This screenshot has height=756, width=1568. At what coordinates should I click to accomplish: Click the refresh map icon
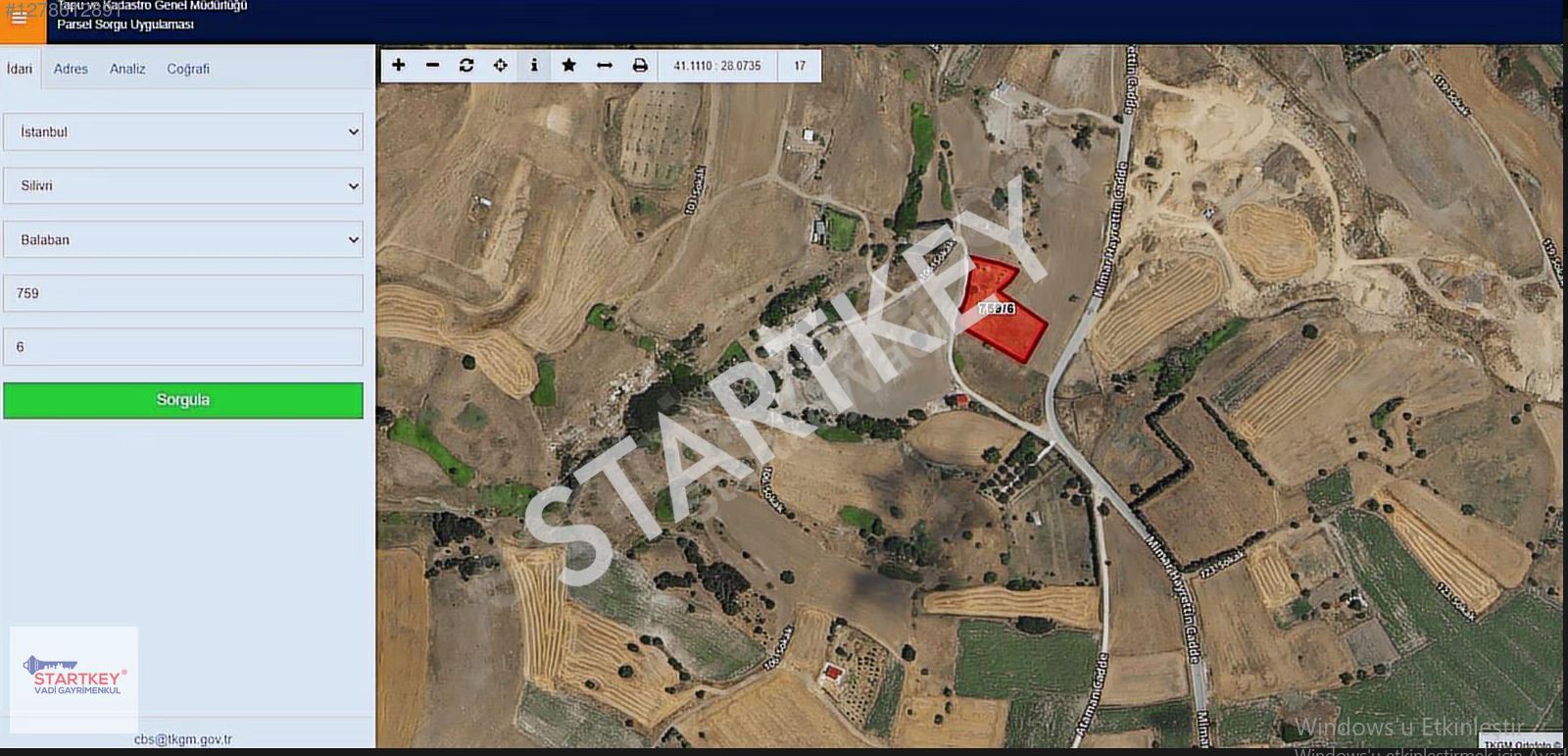click(466, 66)
